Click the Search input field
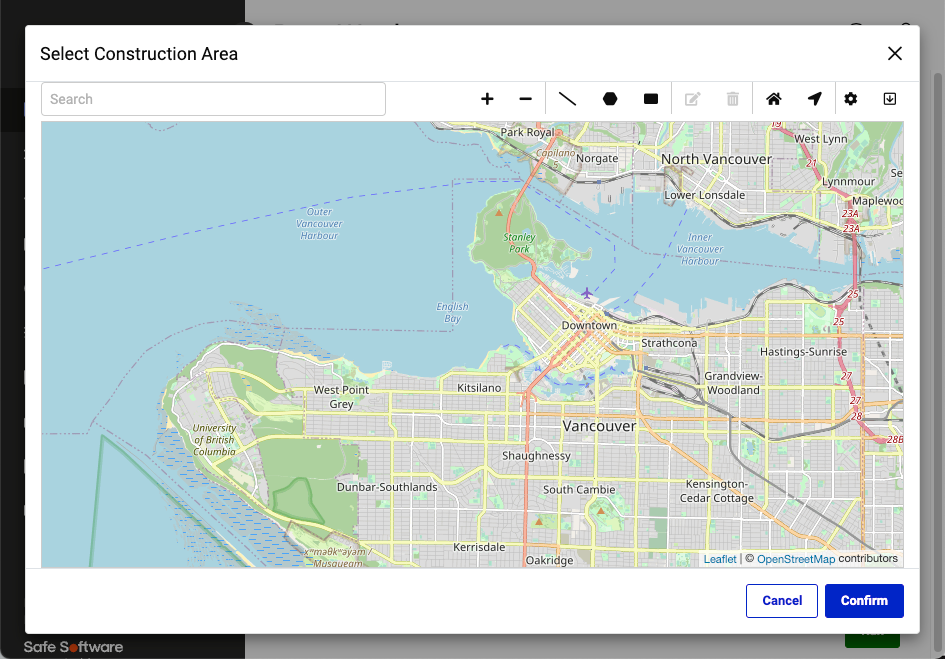The height and width of the screenshot is (659, 945). point(213,99)
